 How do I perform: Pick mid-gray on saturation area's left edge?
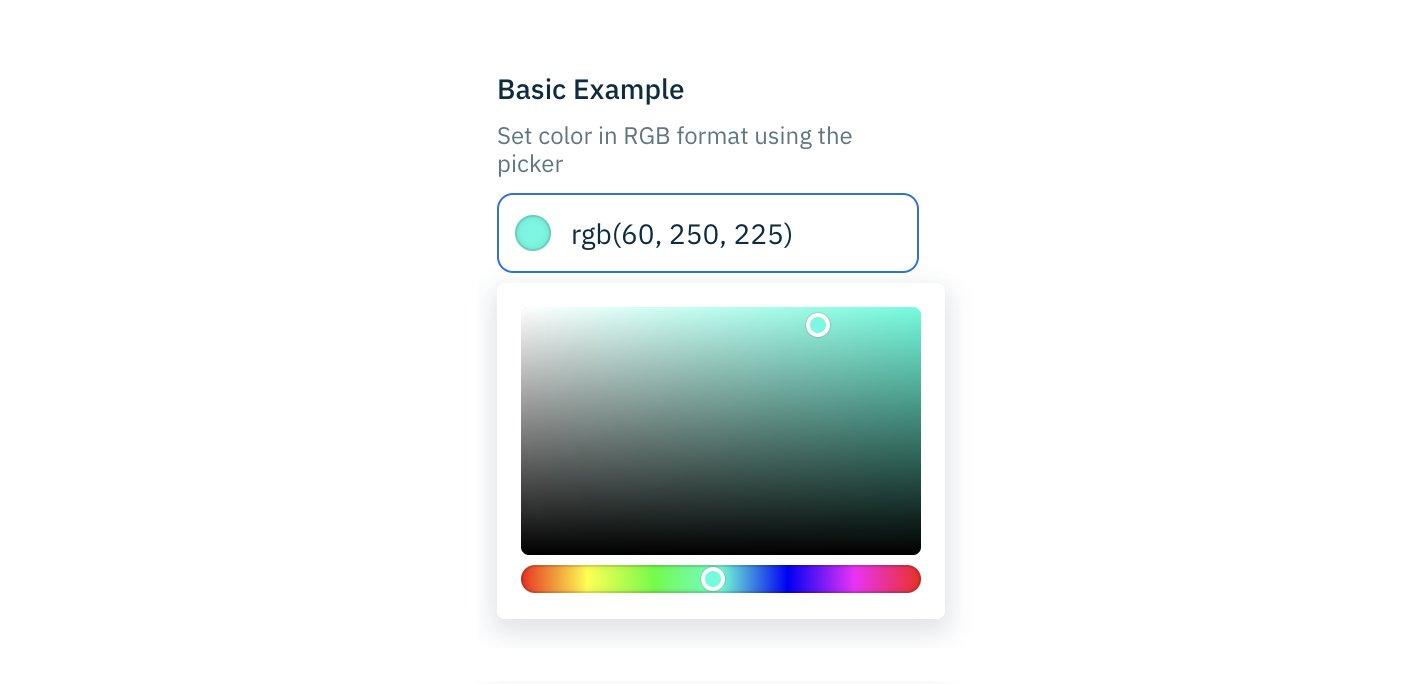524,431
